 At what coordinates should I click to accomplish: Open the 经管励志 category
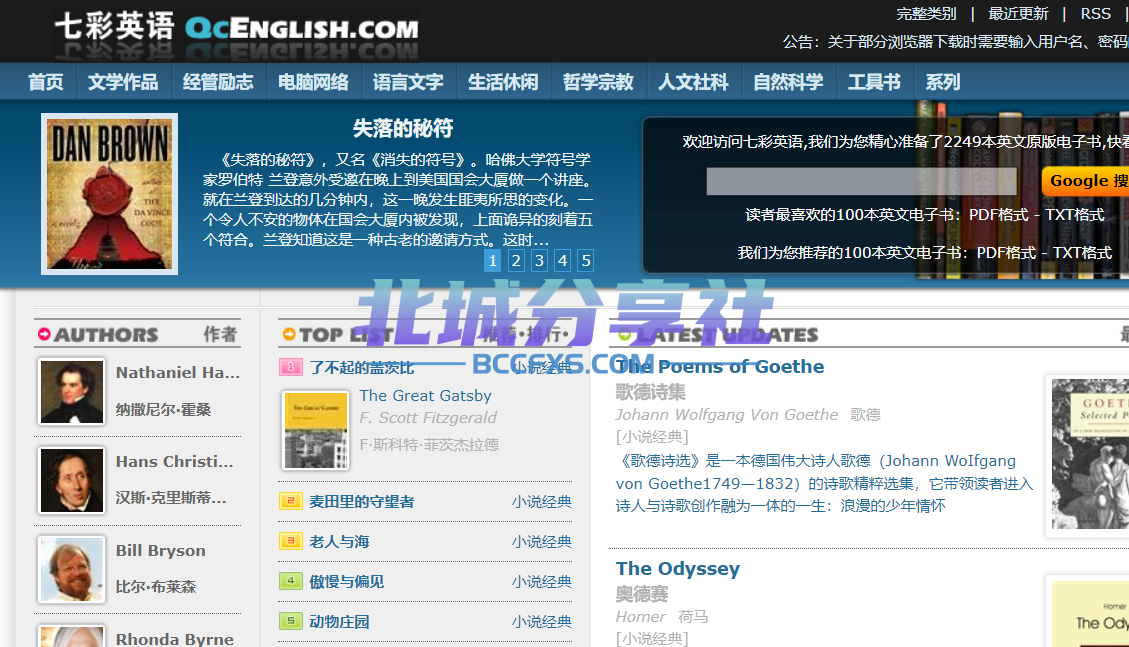tap(218, 82)
